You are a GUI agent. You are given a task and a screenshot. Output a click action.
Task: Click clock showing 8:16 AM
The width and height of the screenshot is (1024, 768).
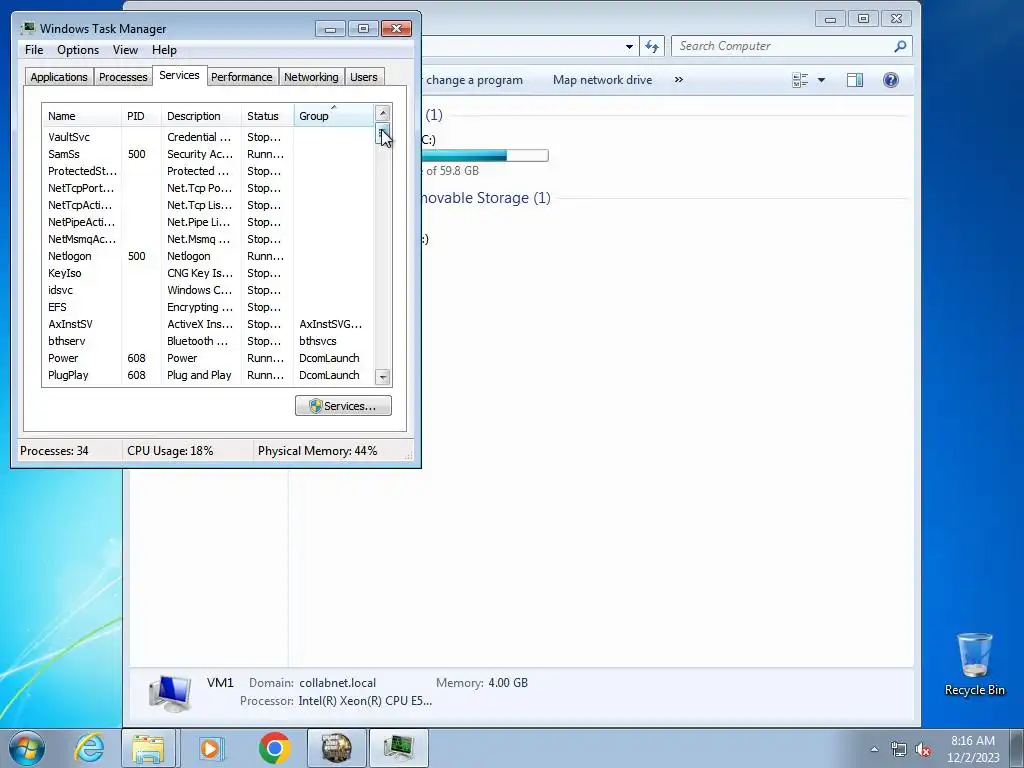(x=973, y=741)
